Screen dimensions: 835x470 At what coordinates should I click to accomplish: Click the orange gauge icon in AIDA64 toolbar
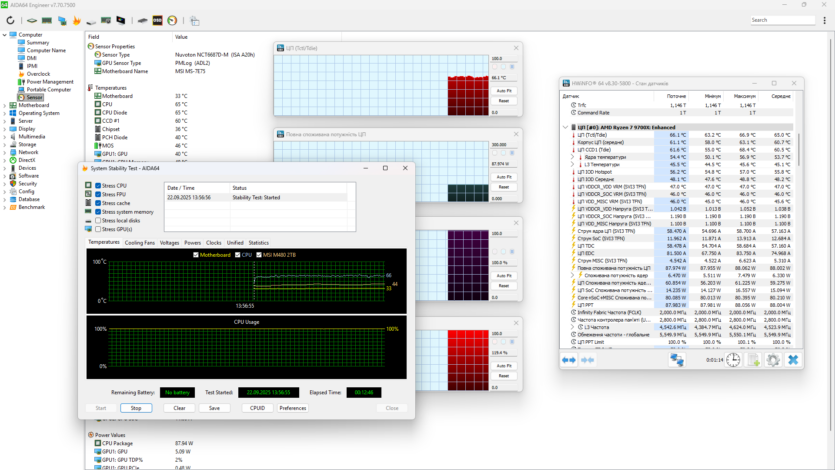coord(172,20)
